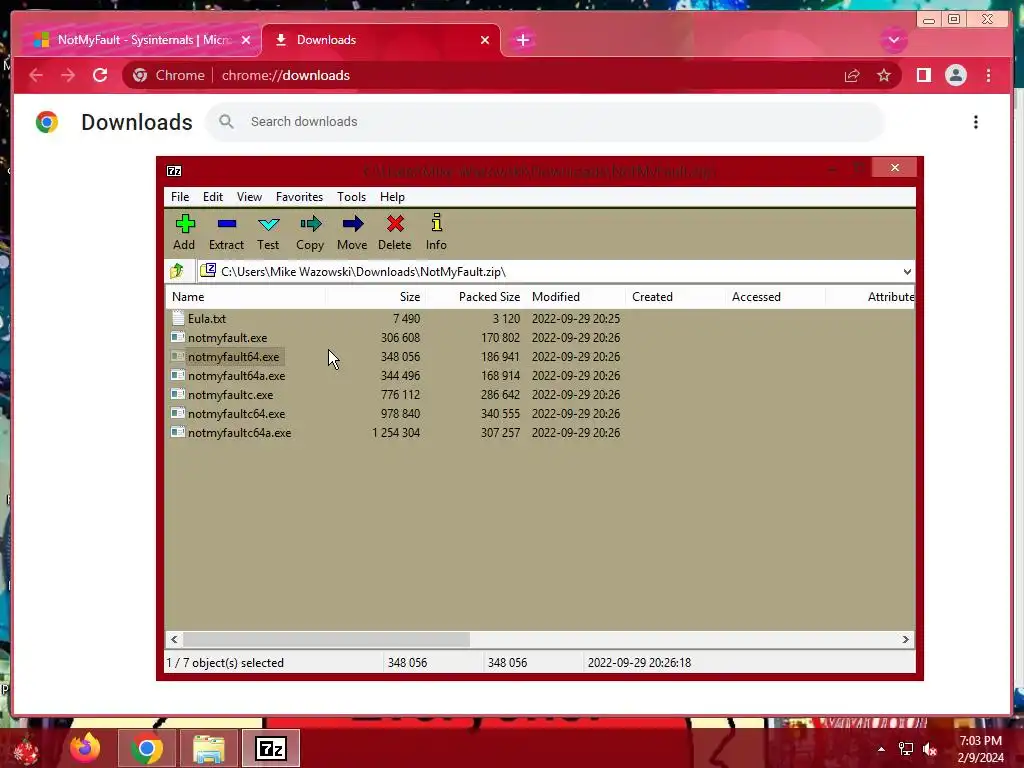The width and height of the screenshot is (1024, 768).
Task: Toggle the Chrome side panel
Action: coord(923,75)
